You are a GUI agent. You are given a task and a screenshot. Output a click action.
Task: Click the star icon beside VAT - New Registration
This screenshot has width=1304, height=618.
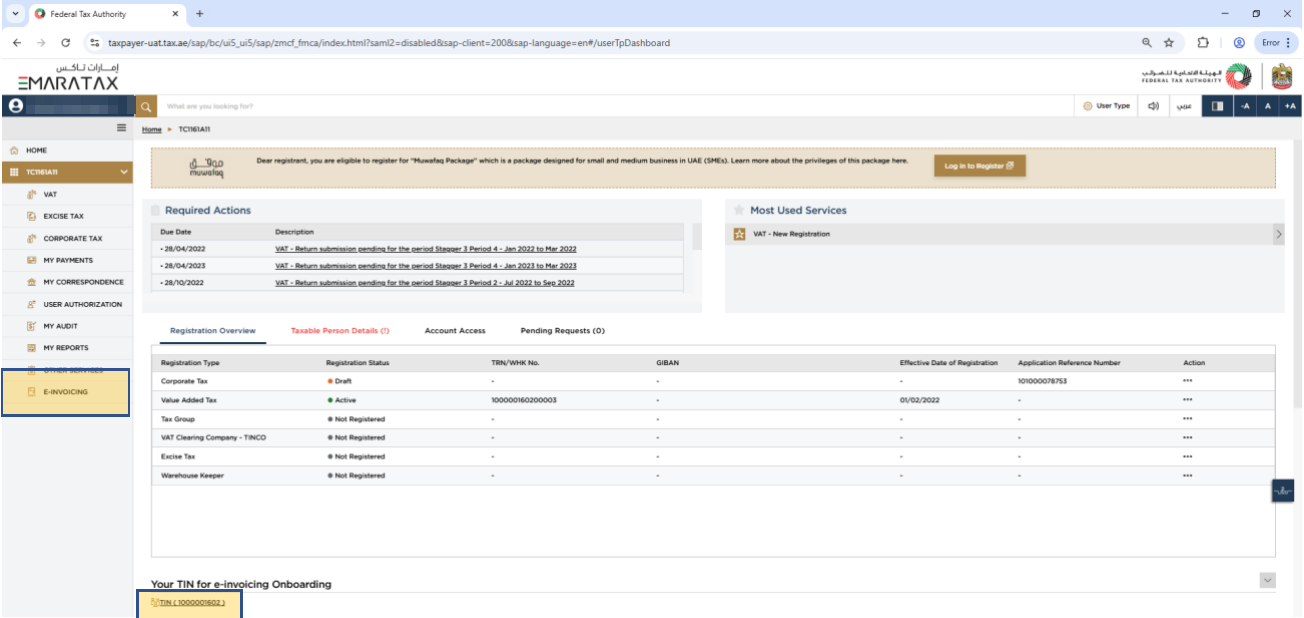739,234
